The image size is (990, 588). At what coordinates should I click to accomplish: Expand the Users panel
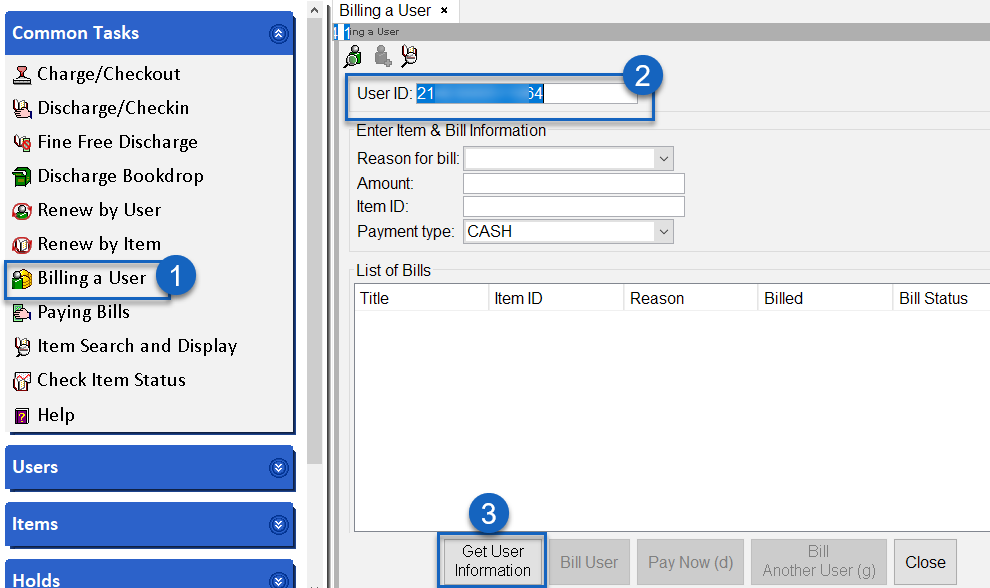(x=278, y=467)
